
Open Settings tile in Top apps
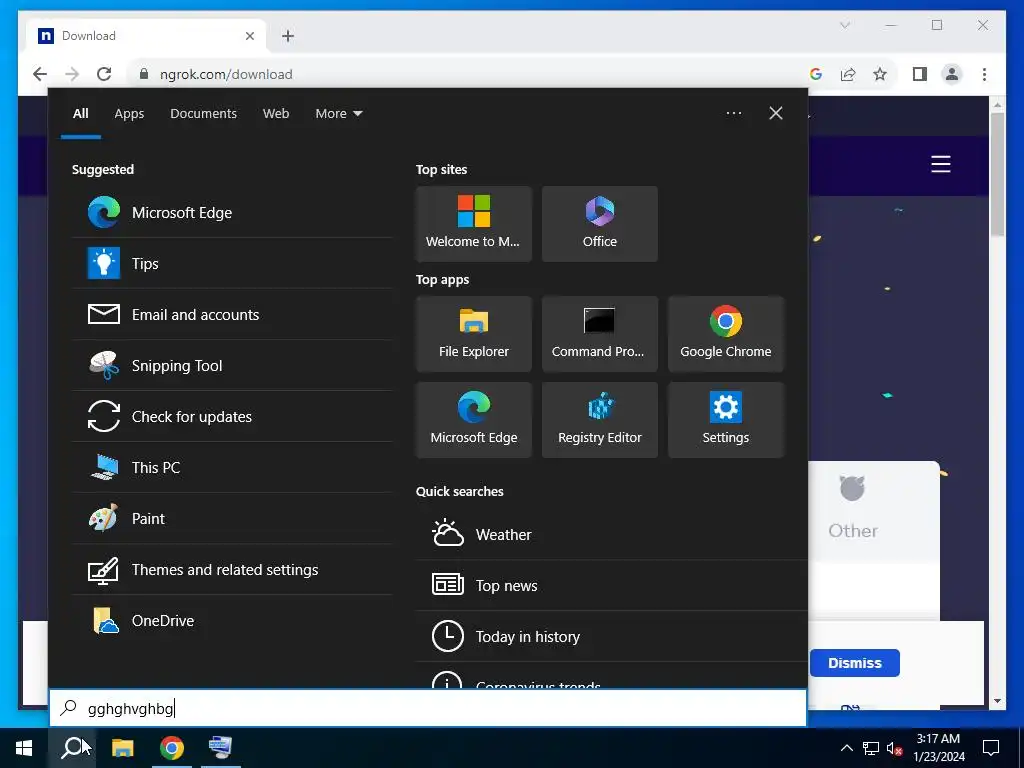pos(726,420)
